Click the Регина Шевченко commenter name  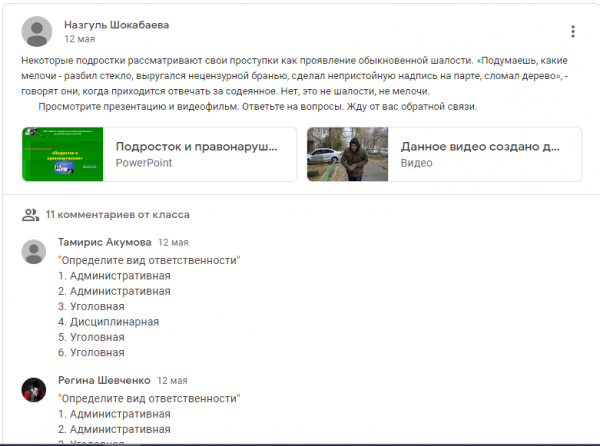coord(105,380)
